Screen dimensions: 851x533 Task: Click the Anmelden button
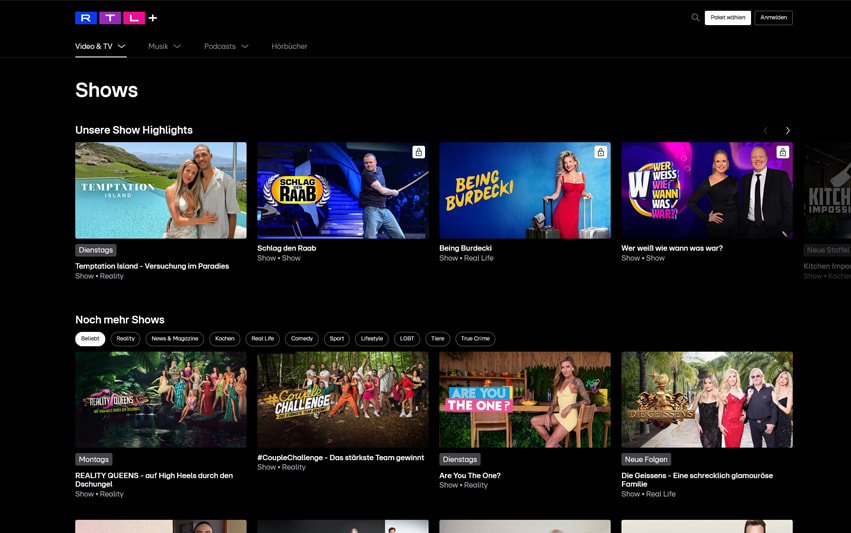tap(773, 17)
